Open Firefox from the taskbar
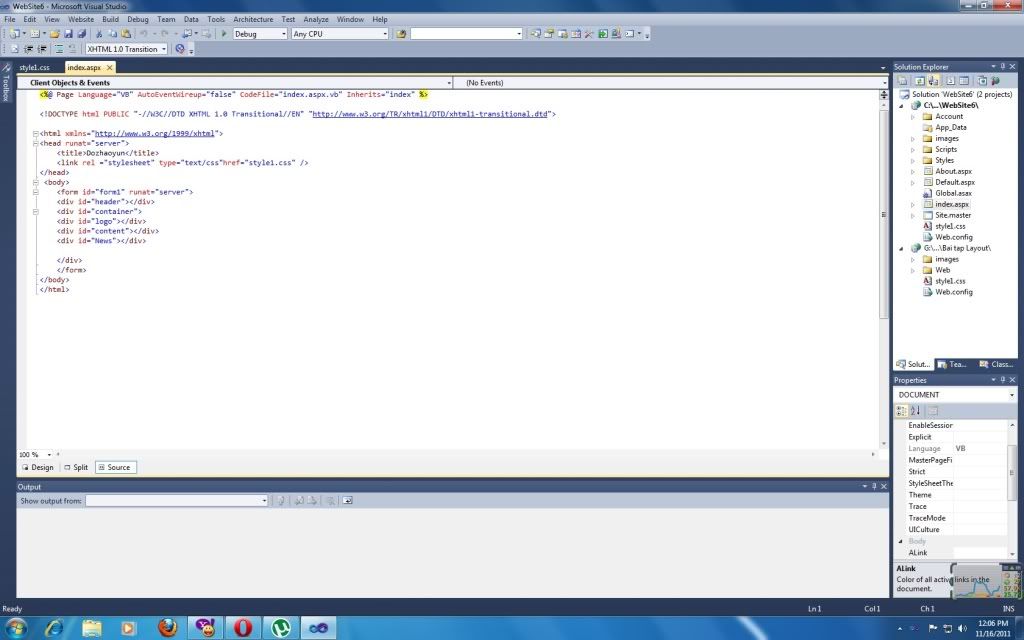 (168, 628)
